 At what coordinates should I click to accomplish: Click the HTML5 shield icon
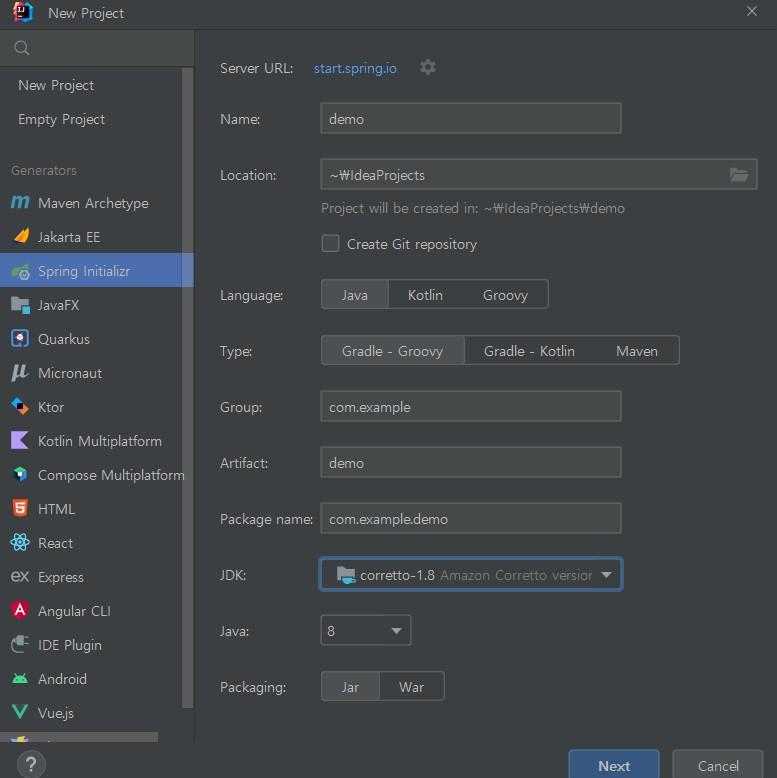[x=20, y=508]
